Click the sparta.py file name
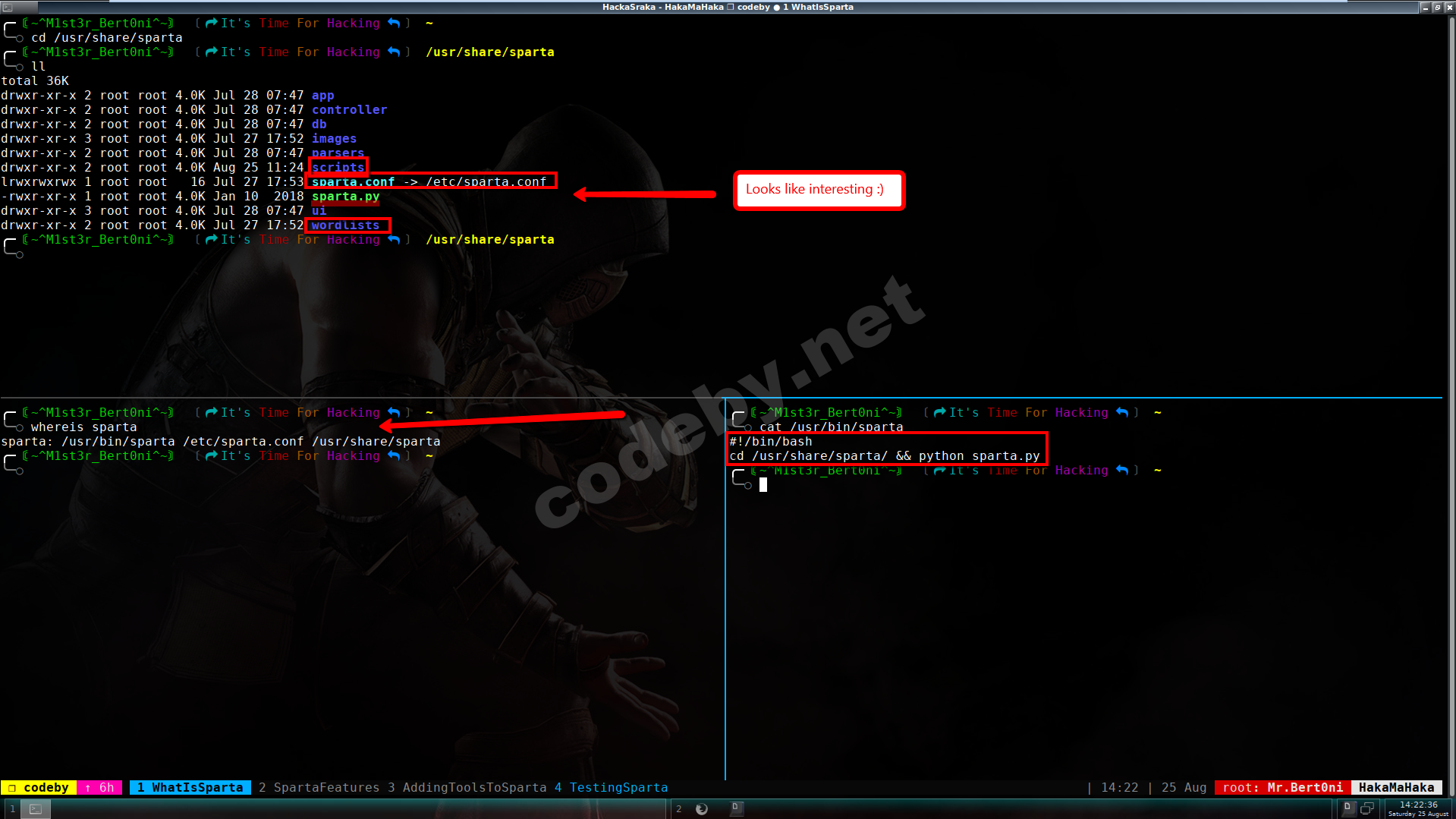 pos(345,196)
